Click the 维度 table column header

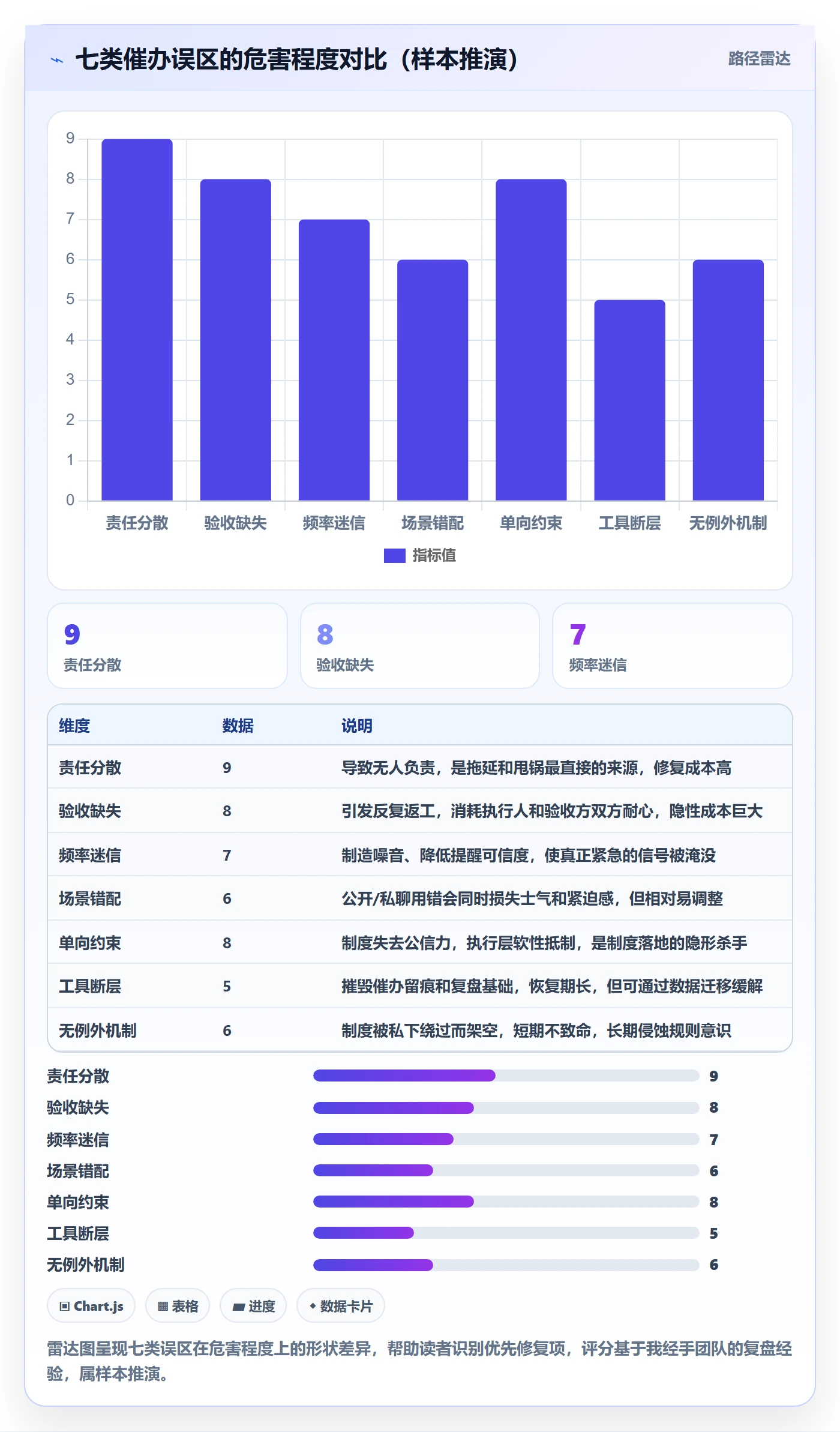click(x=74, y=726)
